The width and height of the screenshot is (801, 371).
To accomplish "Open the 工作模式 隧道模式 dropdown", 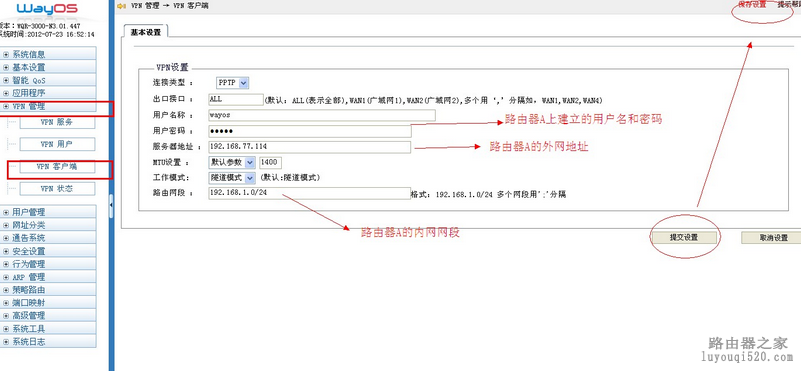I will pyautogui.click(x=231, y=178).
